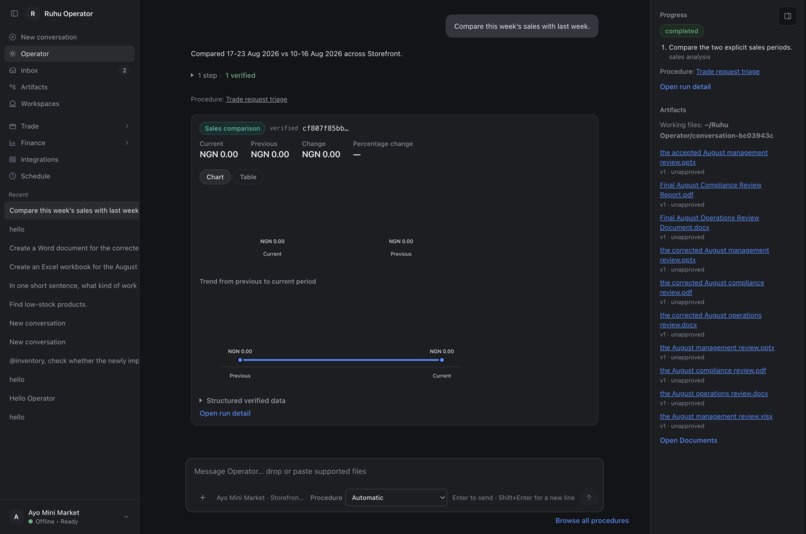The height and width of the screenshot is (534, 806).
Task: Open the Ayo Mini Market account chevron
Action: pos(126,517)
